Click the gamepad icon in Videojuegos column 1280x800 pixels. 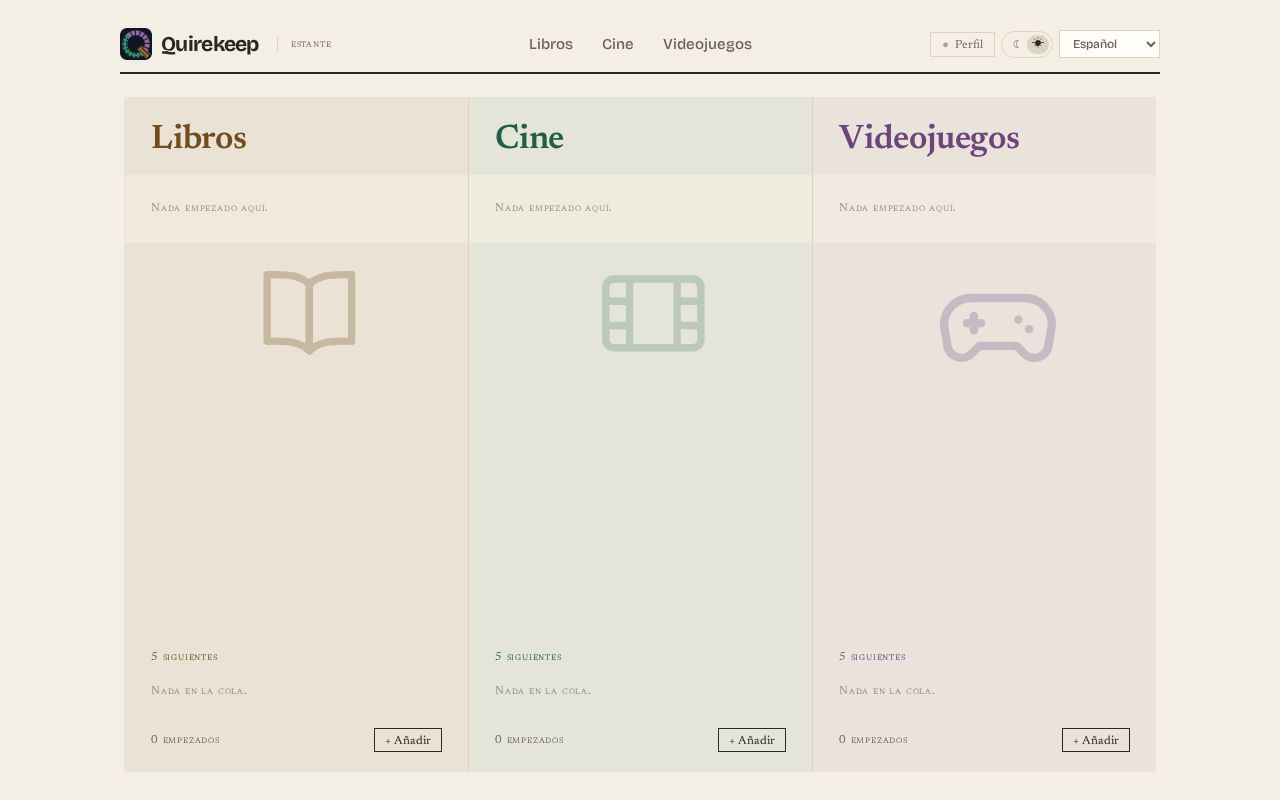tap(997, 327)
